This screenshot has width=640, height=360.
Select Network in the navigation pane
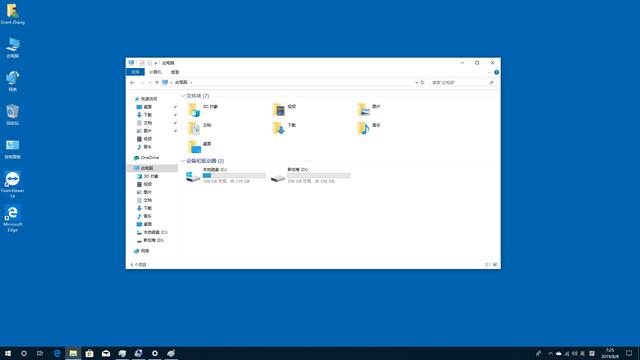pyautogui.click(x=142, y=251)
